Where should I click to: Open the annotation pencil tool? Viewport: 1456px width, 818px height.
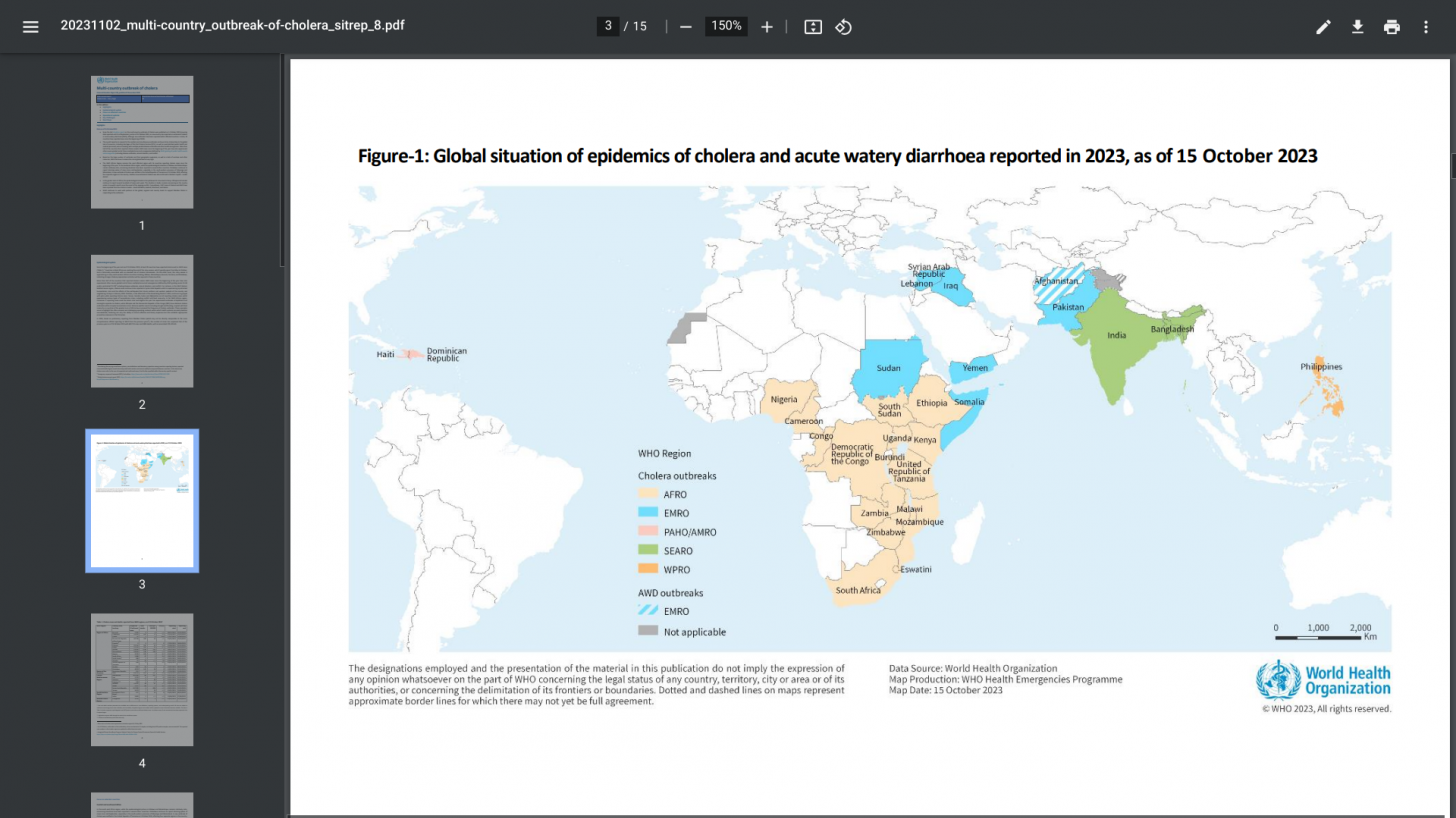[x=1323, y=27]
